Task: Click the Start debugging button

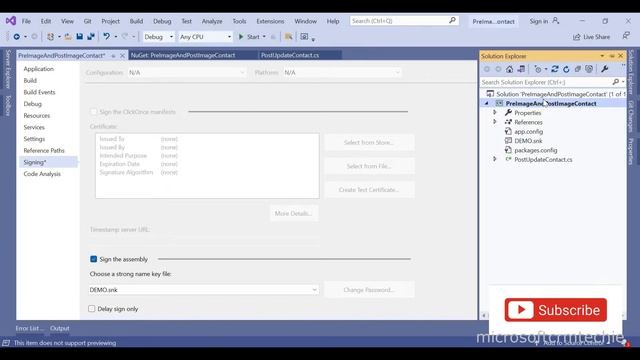Action: coord(249,37)
